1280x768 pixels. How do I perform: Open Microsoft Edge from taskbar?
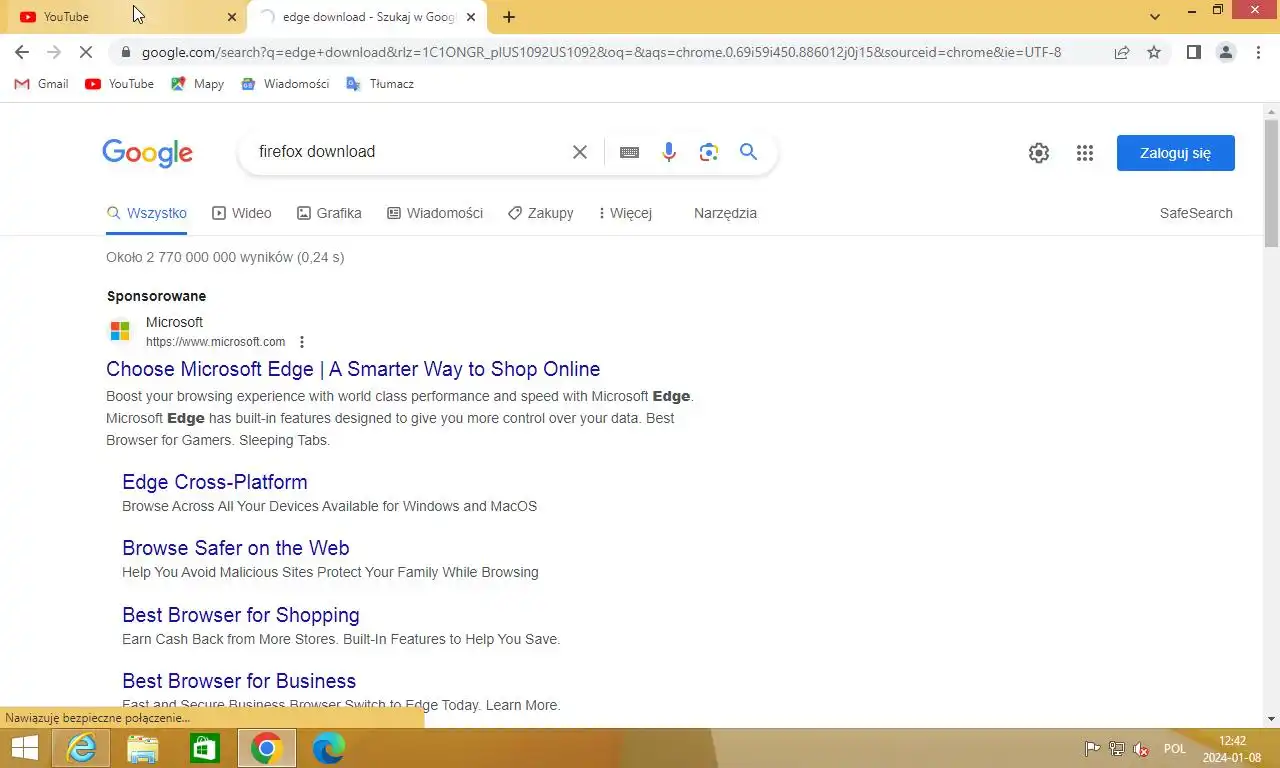328,748
